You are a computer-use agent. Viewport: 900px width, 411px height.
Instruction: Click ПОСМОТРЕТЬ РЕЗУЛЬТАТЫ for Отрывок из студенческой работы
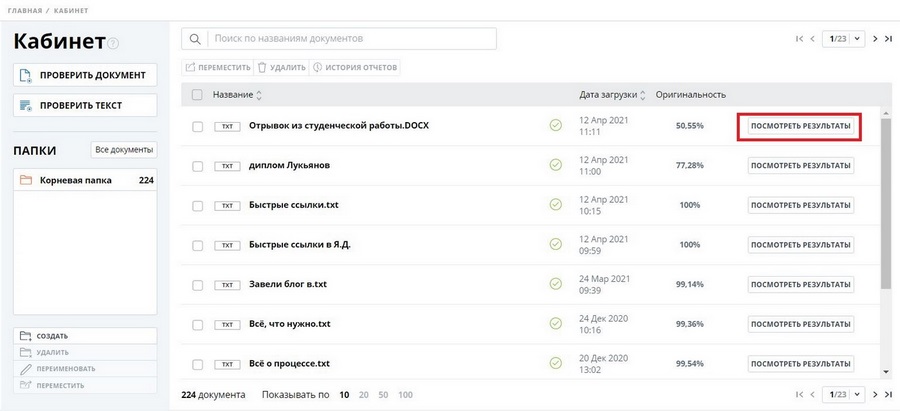point(801,126)
